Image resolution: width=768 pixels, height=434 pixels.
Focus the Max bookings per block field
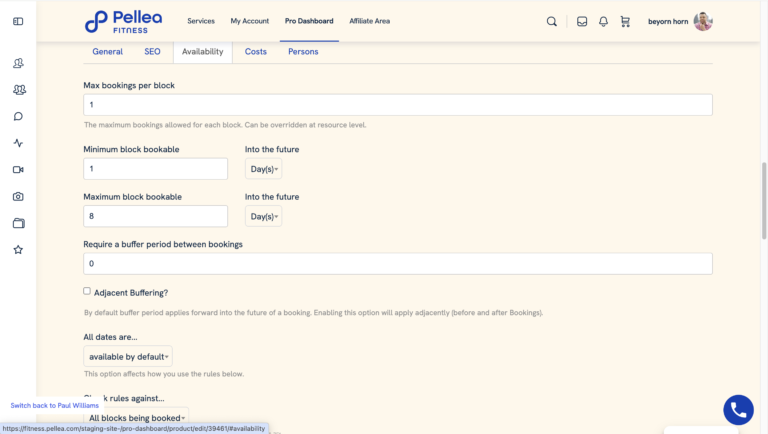tap(398, 105)
